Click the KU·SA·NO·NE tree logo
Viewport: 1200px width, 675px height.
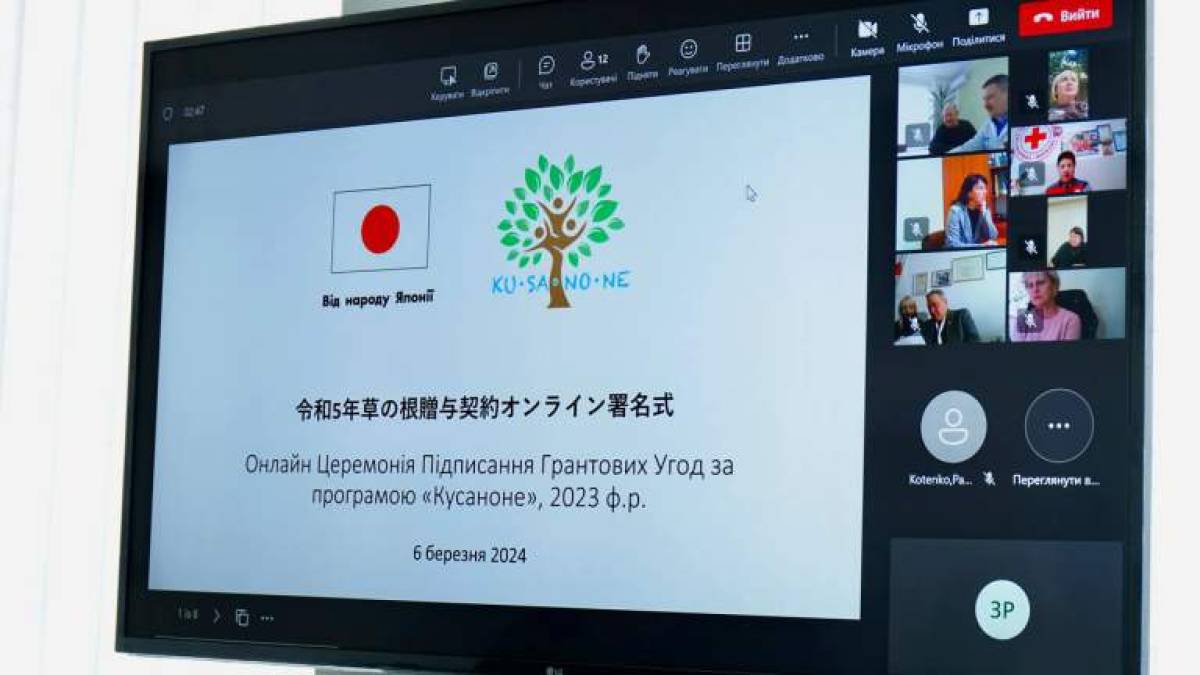(x=560, y=231)
